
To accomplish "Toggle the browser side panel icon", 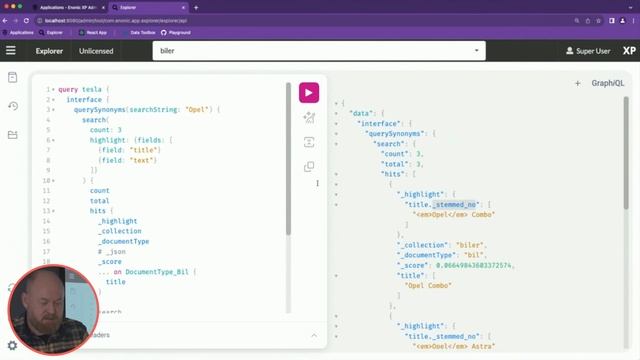I will 611,20.
